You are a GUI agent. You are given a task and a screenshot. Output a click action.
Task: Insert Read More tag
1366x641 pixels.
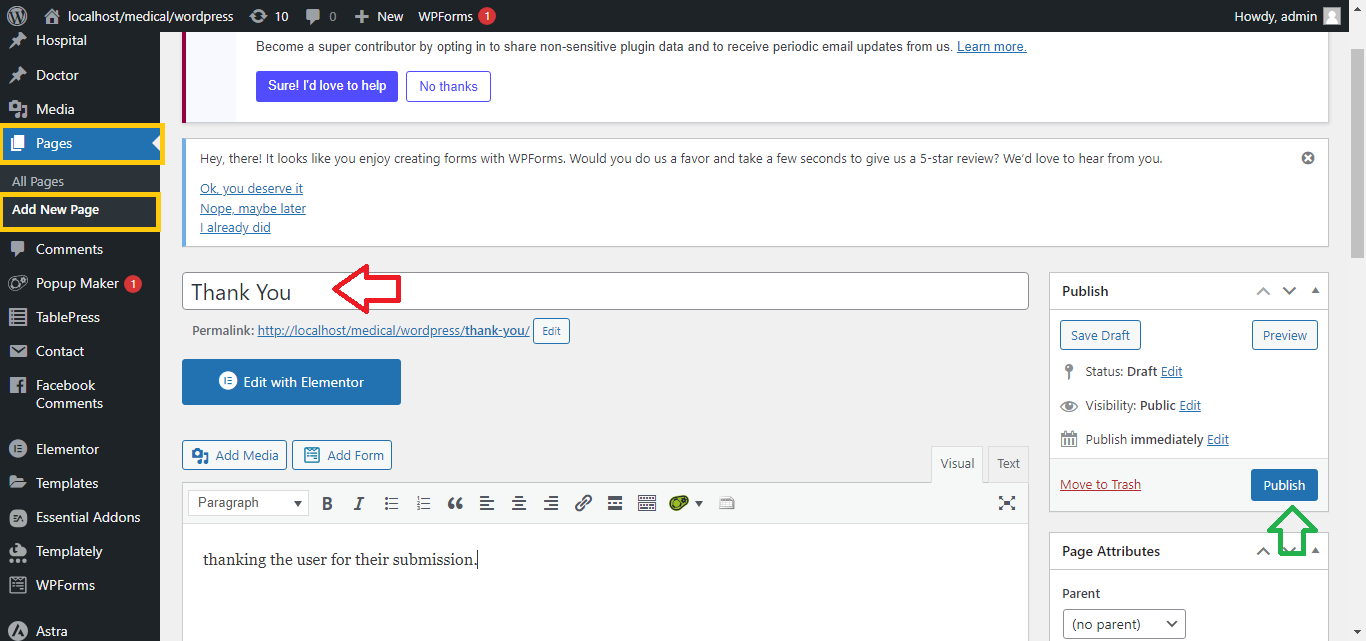[615, 504]
